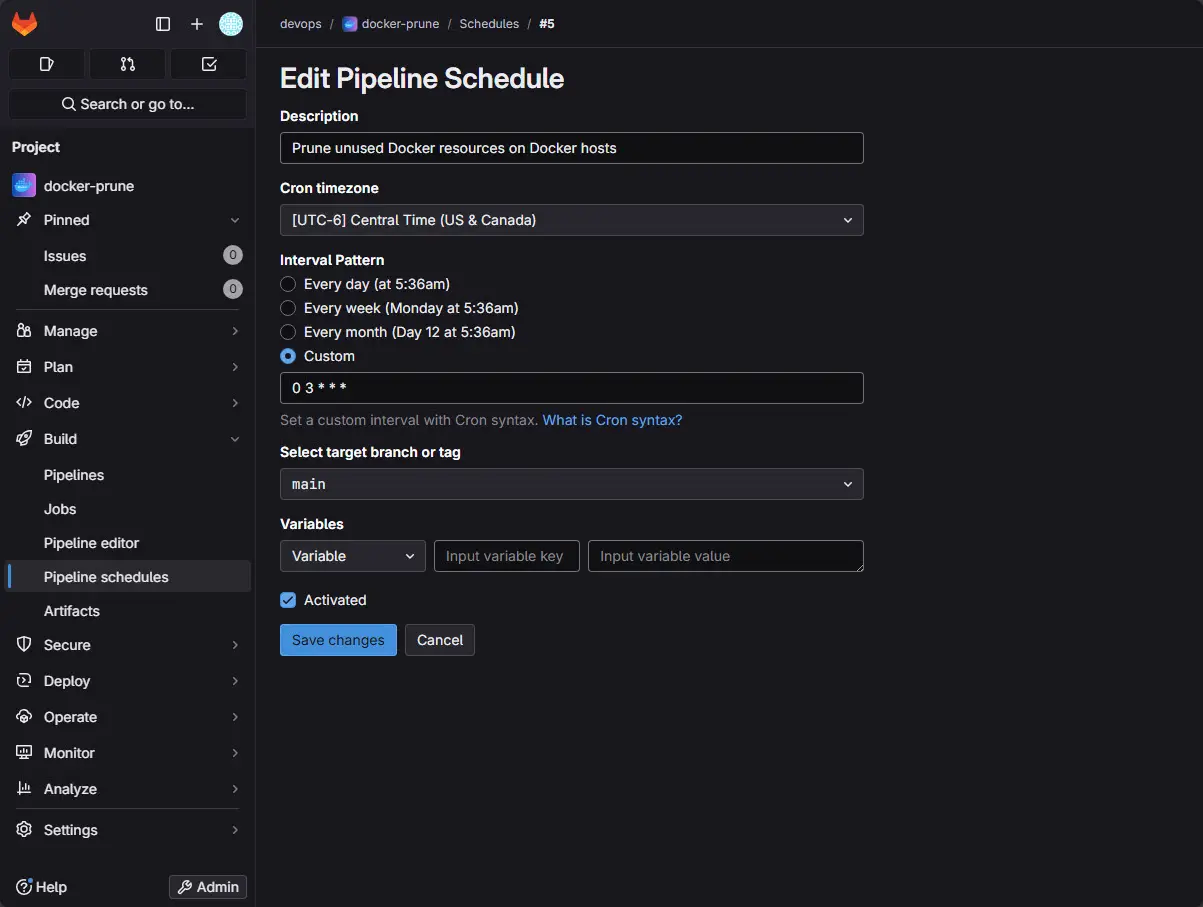Click the custom cron interval input field
This screenshot has height=907, width=1203.
571,388
